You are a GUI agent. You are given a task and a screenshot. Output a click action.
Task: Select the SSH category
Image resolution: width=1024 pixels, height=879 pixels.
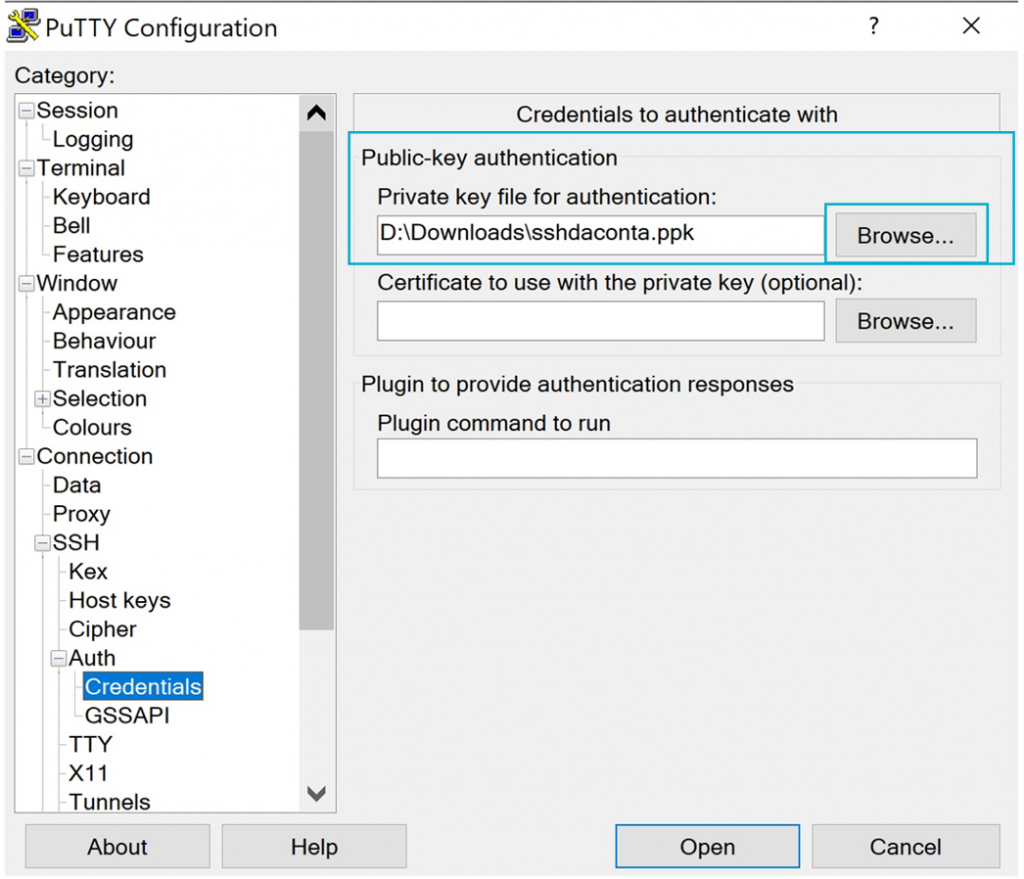pyautogui.click(x=76, y=543)
